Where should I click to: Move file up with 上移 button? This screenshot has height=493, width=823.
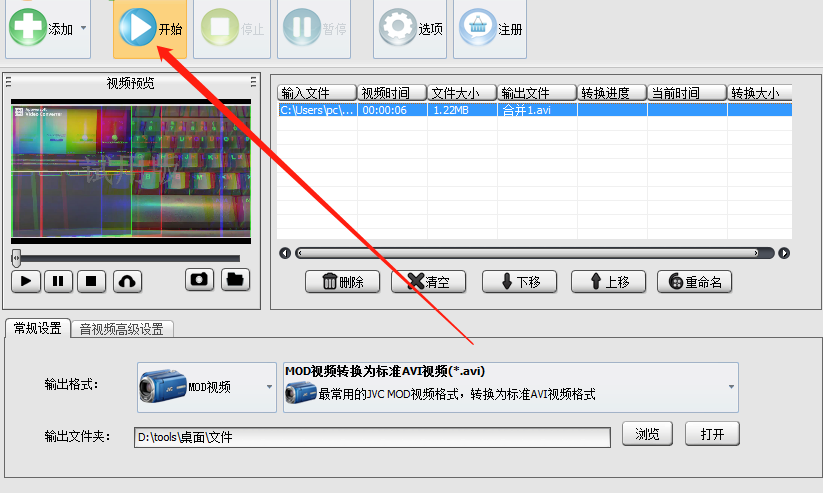point(608,282)
